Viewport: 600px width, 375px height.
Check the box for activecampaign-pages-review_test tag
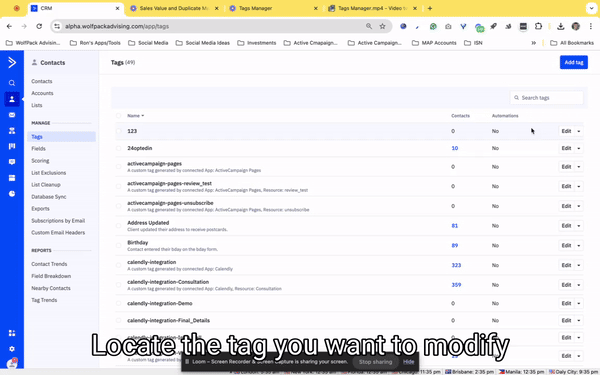pyautogui.click(x=118, y=186)
